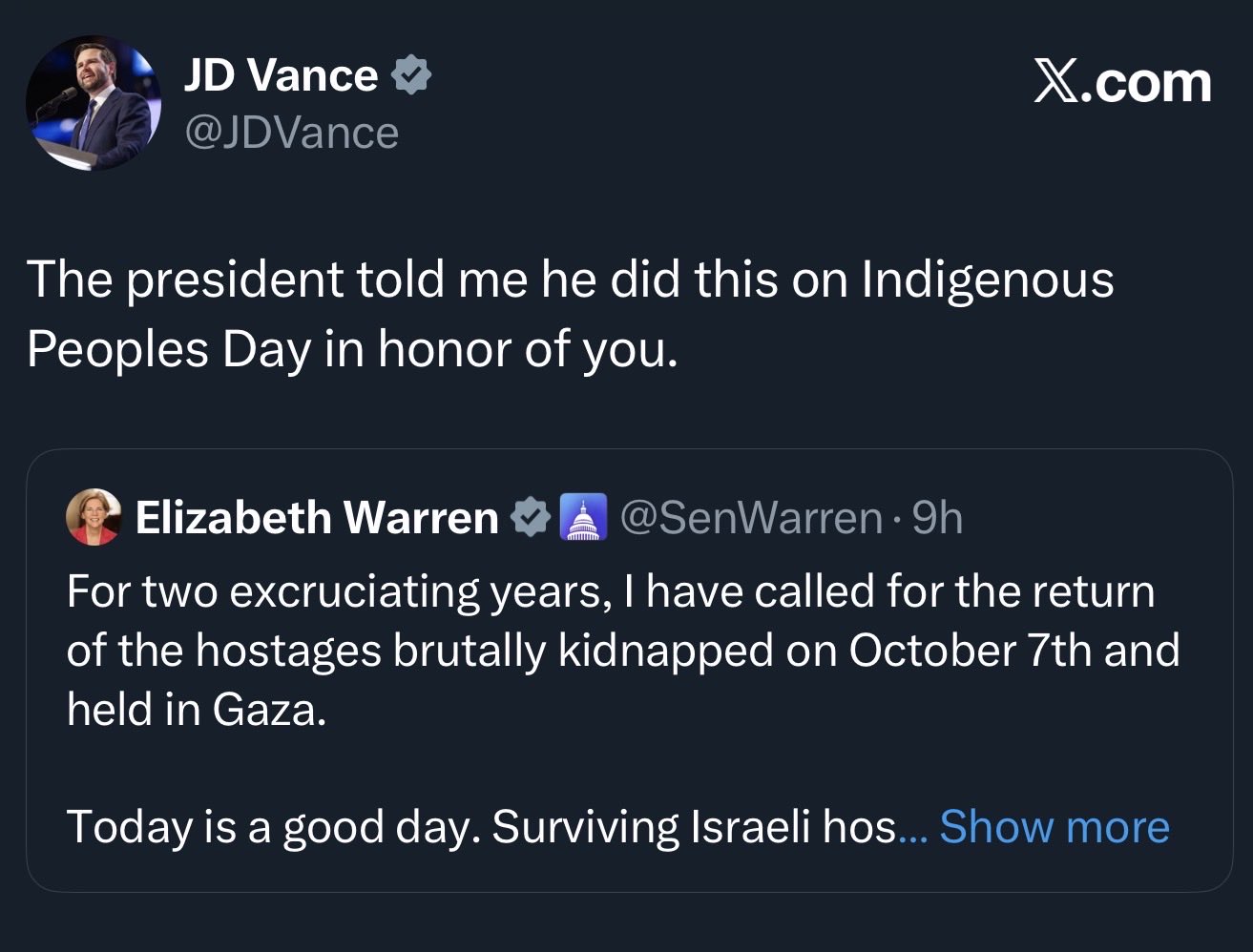Click JD Vance's verified badge
This screenshot has width=1253, height=952.
coord(412,75)
